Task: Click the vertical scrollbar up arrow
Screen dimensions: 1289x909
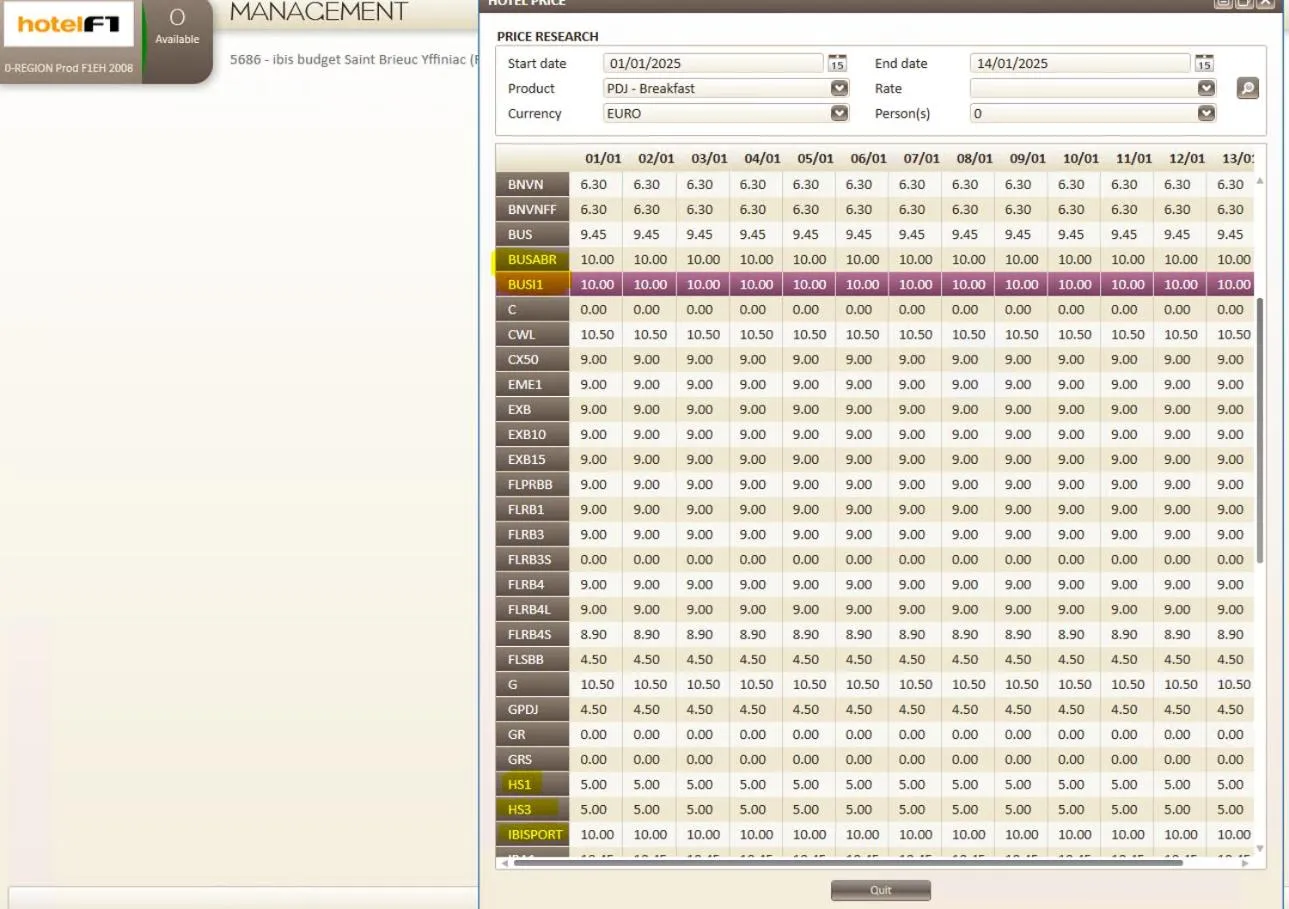Action: (x=1259, y=181)
